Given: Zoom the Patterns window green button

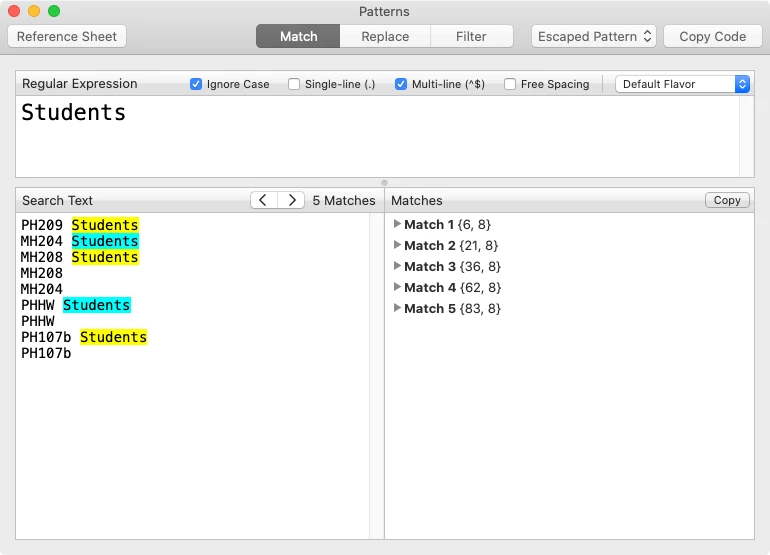Looking at the screenshot, I should (54, 11).
